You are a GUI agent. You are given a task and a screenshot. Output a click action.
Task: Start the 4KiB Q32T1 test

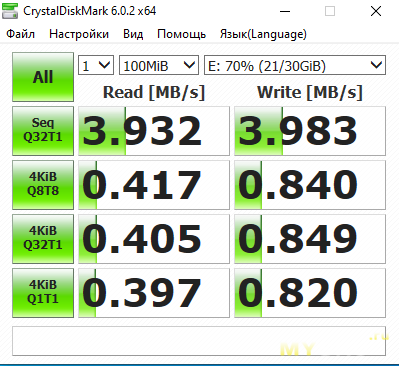coord(43,239)
